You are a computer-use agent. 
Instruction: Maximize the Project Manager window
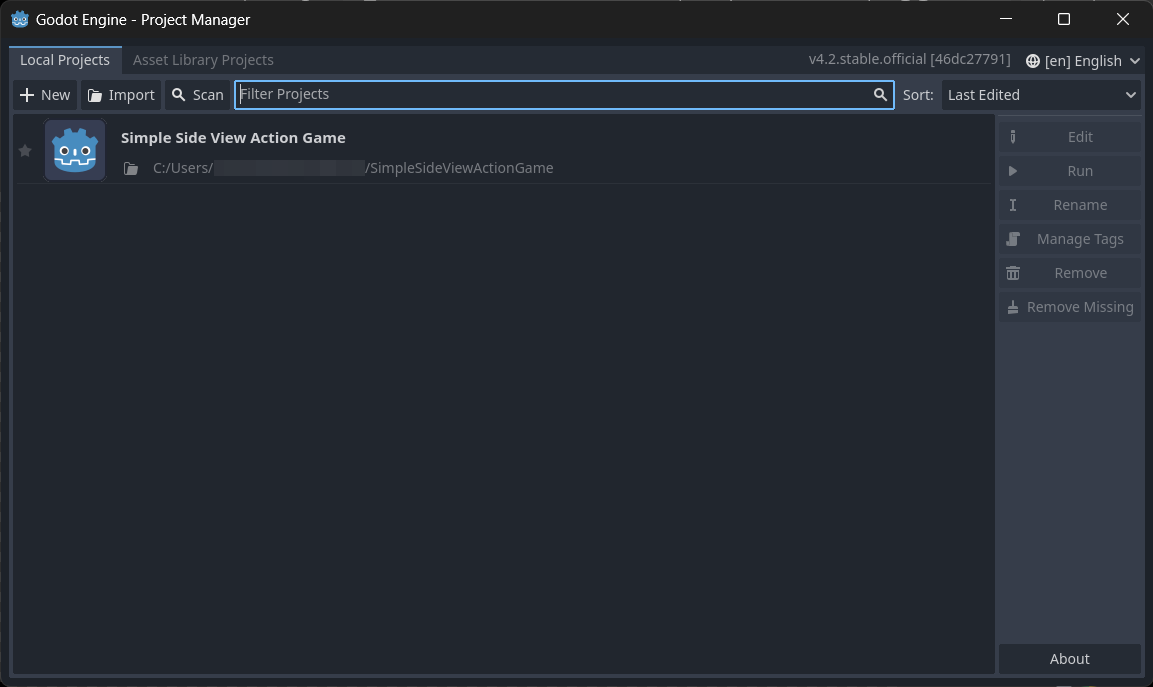(x=1064, y=20)
